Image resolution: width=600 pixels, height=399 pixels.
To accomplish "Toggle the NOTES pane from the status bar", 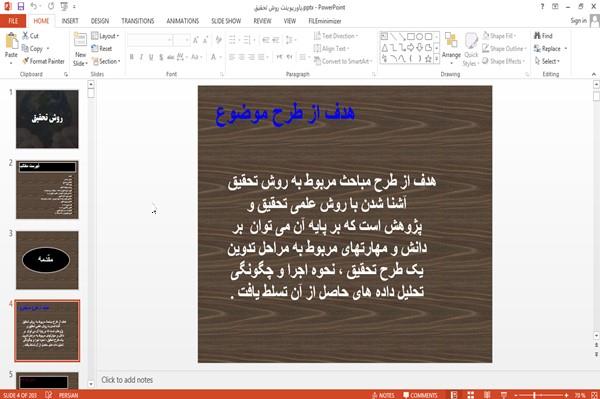I will coord(383,395).
